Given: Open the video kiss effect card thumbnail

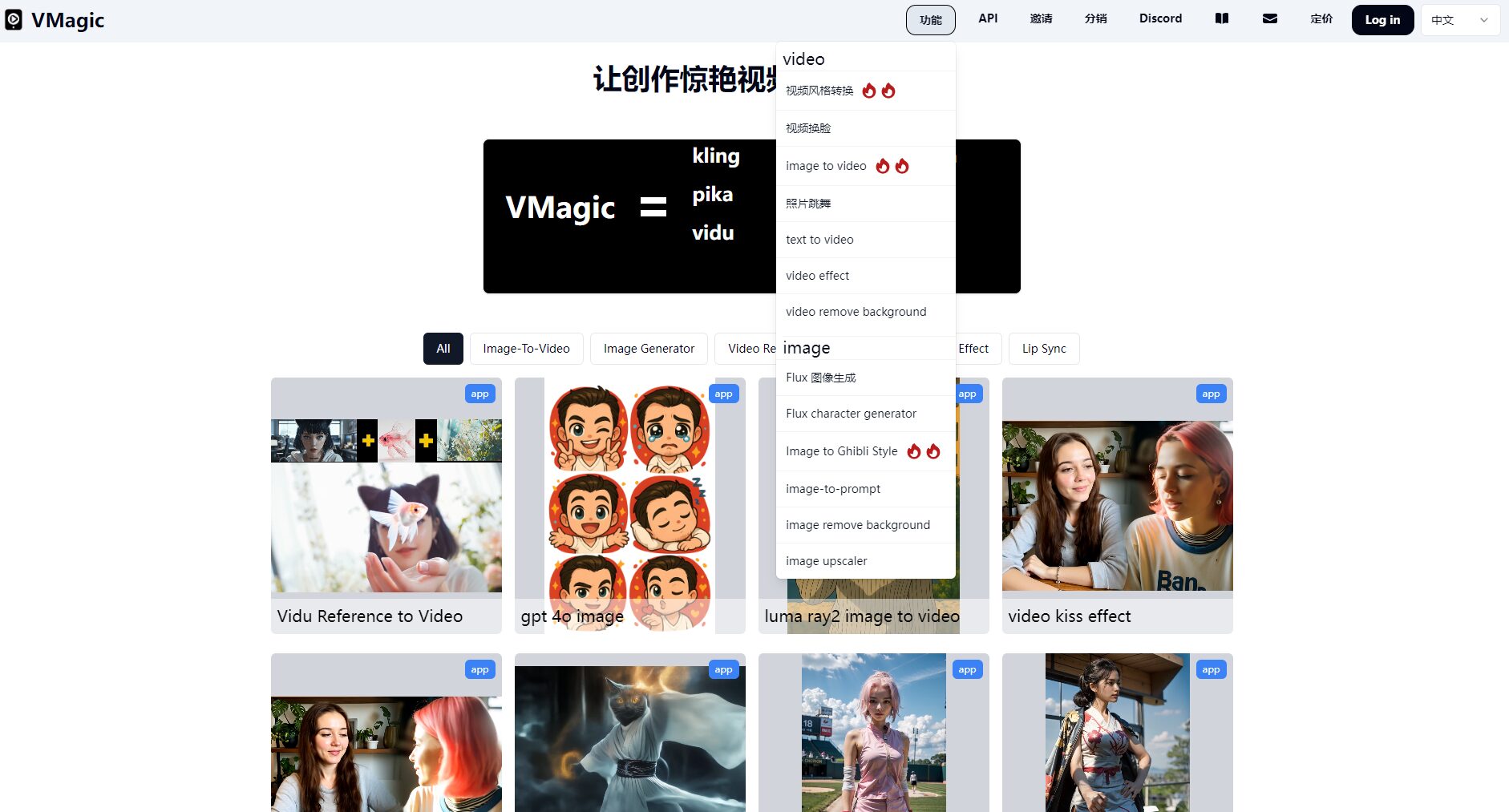Looking at the screenshot, I should pyautogui.click(x=1118, y=506).
